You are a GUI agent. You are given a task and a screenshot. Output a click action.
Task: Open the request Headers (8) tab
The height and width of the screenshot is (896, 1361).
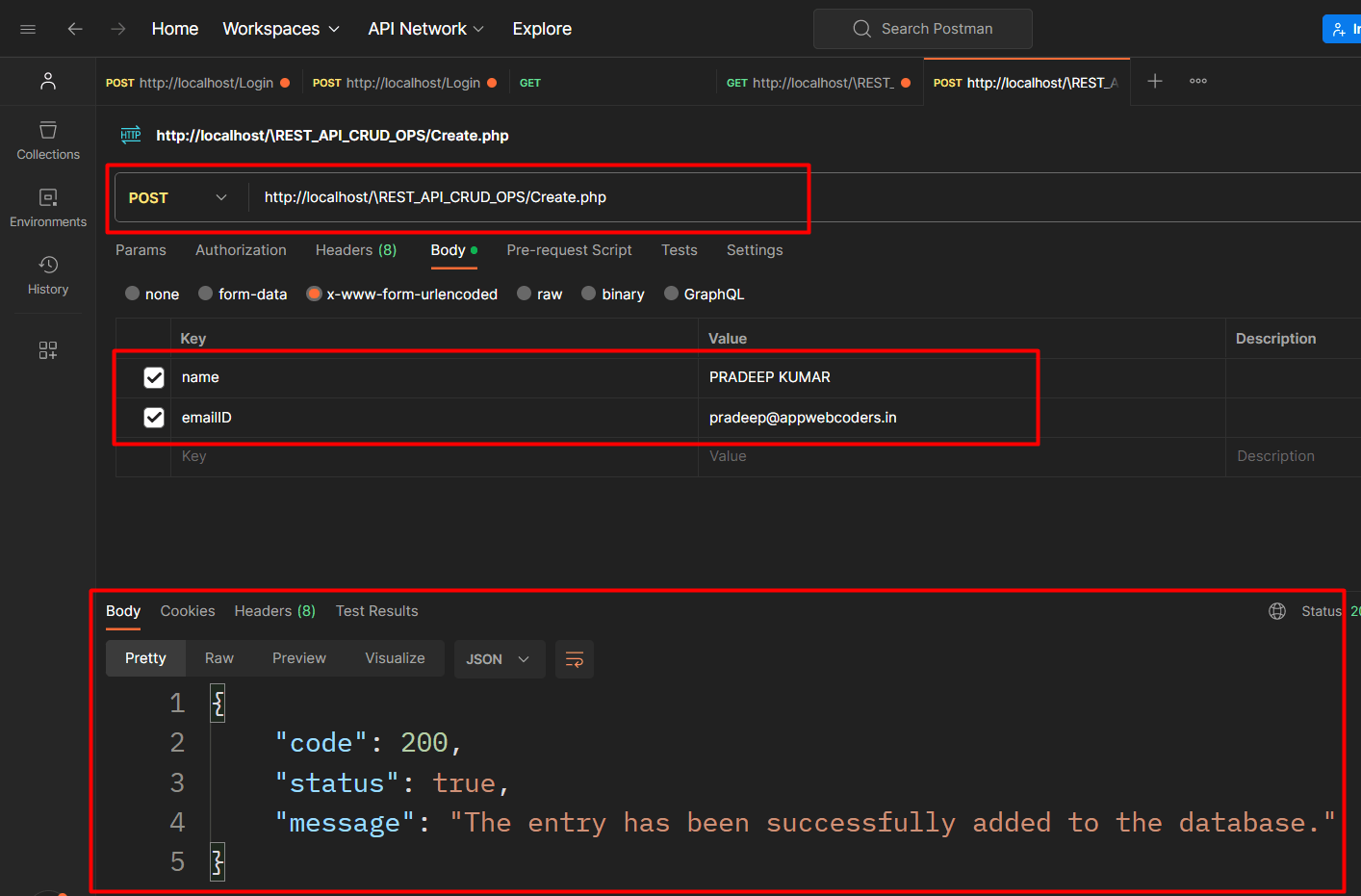(x=356, y=250)
